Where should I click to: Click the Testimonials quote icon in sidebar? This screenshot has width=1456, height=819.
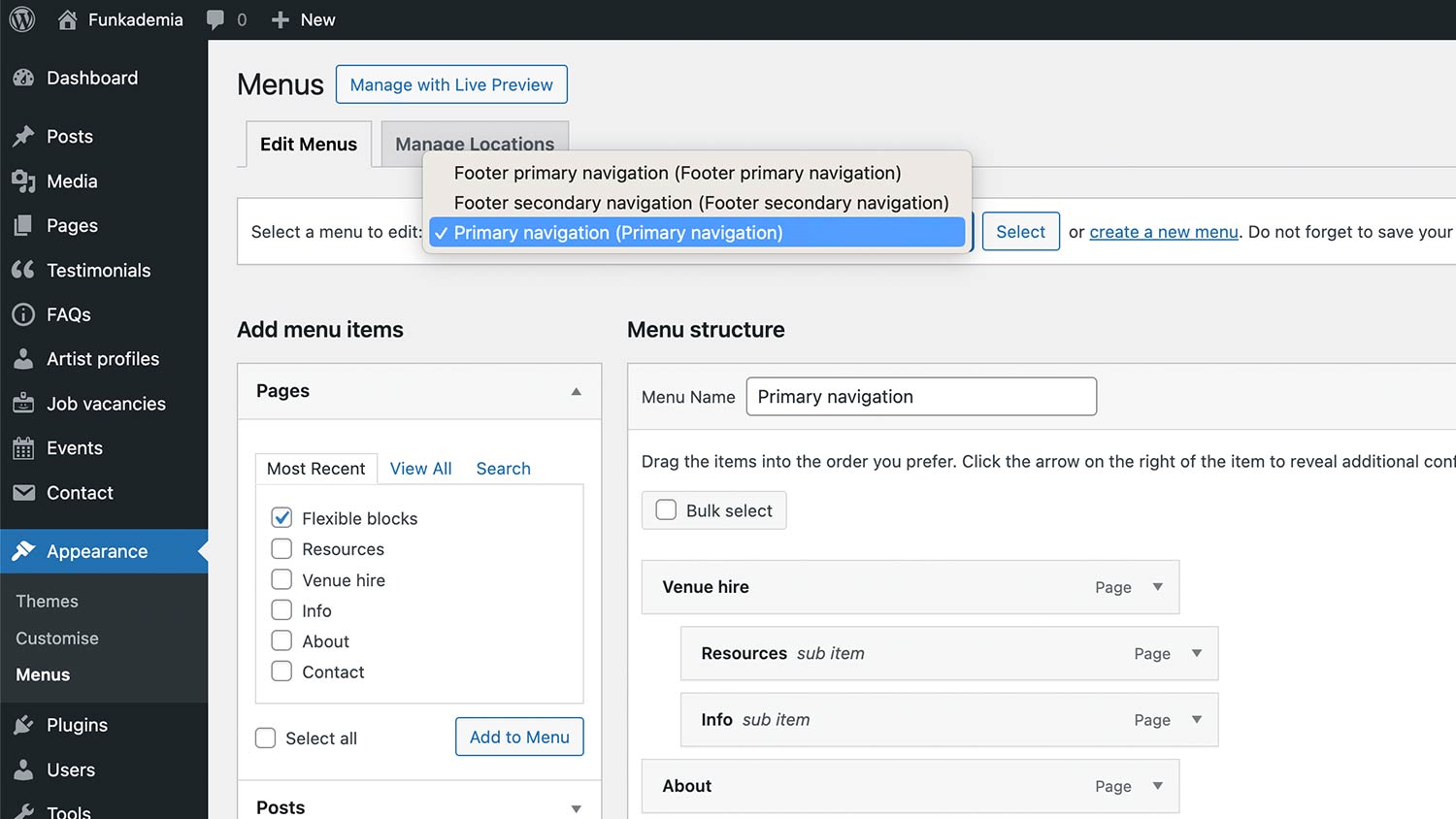pos(23,270)
